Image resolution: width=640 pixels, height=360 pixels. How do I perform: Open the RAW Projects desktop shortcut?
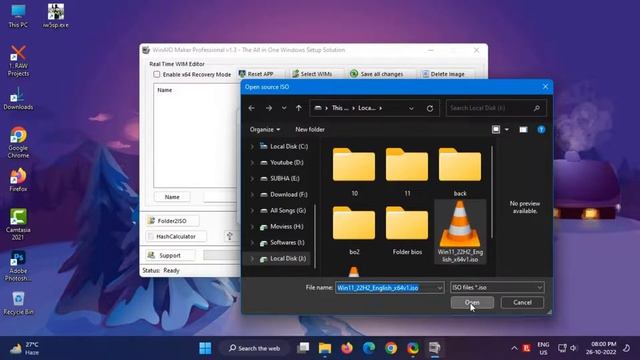tap(18, 61)
